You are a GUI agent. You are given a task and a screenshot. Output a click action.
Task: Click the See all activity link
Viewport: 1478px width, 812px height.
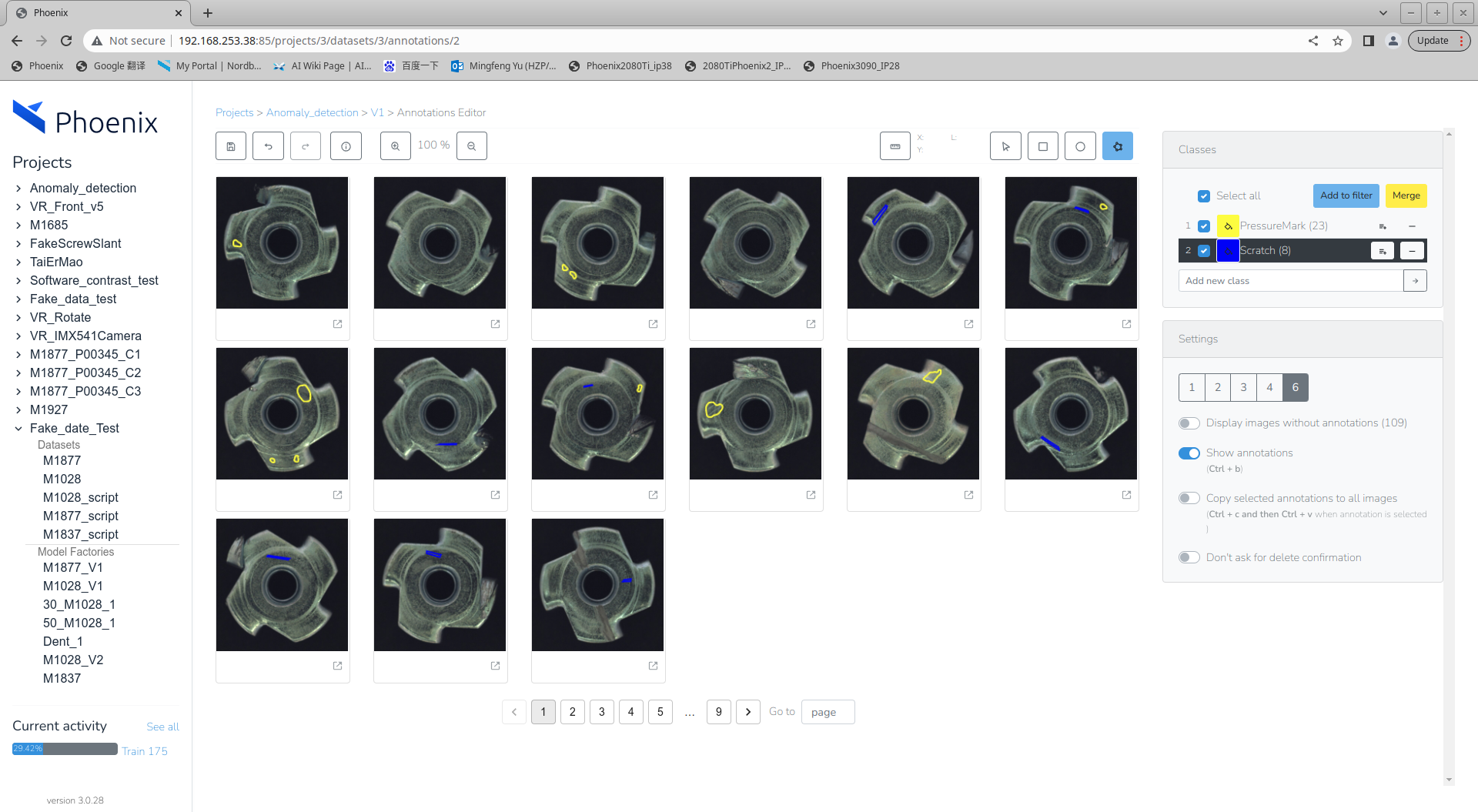[x=162, y=727]
